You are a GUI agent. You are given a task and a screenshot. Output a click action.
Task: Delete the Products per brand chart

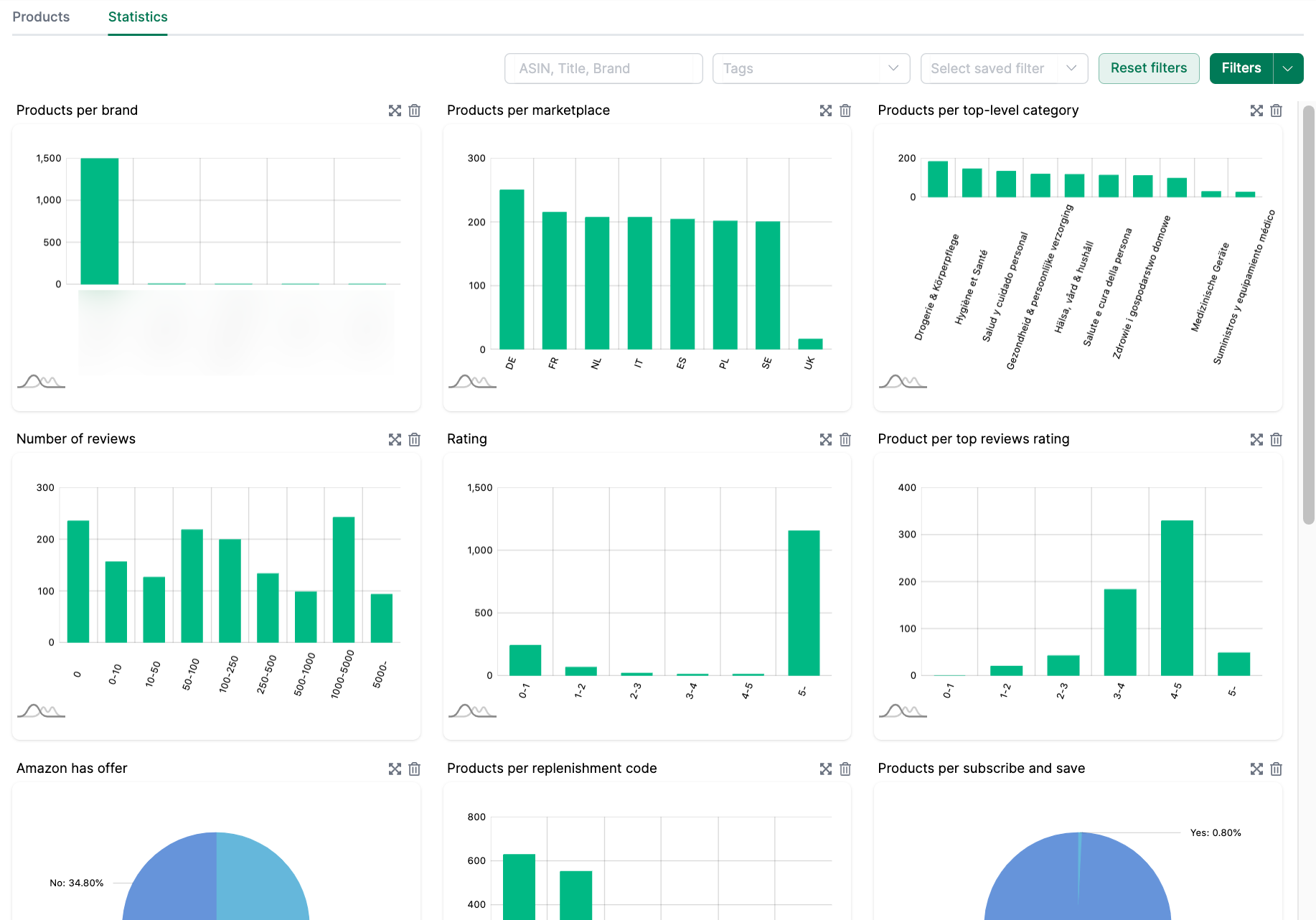[415, 111]
